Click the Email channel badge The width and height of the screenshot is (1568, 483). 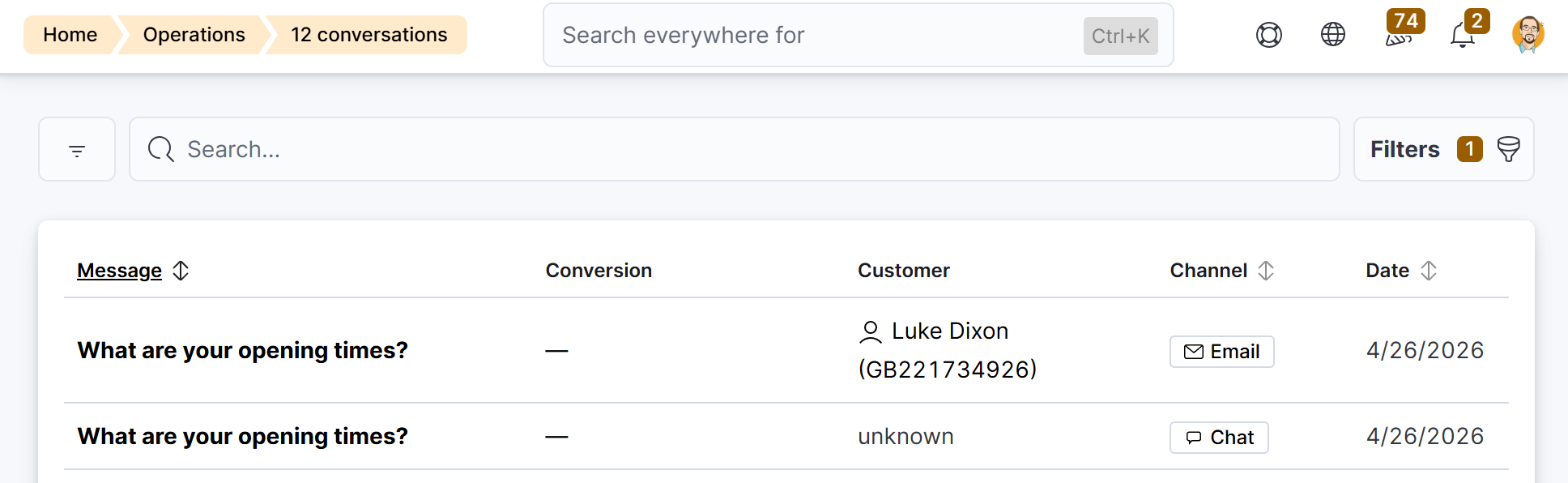point(1221,351)
